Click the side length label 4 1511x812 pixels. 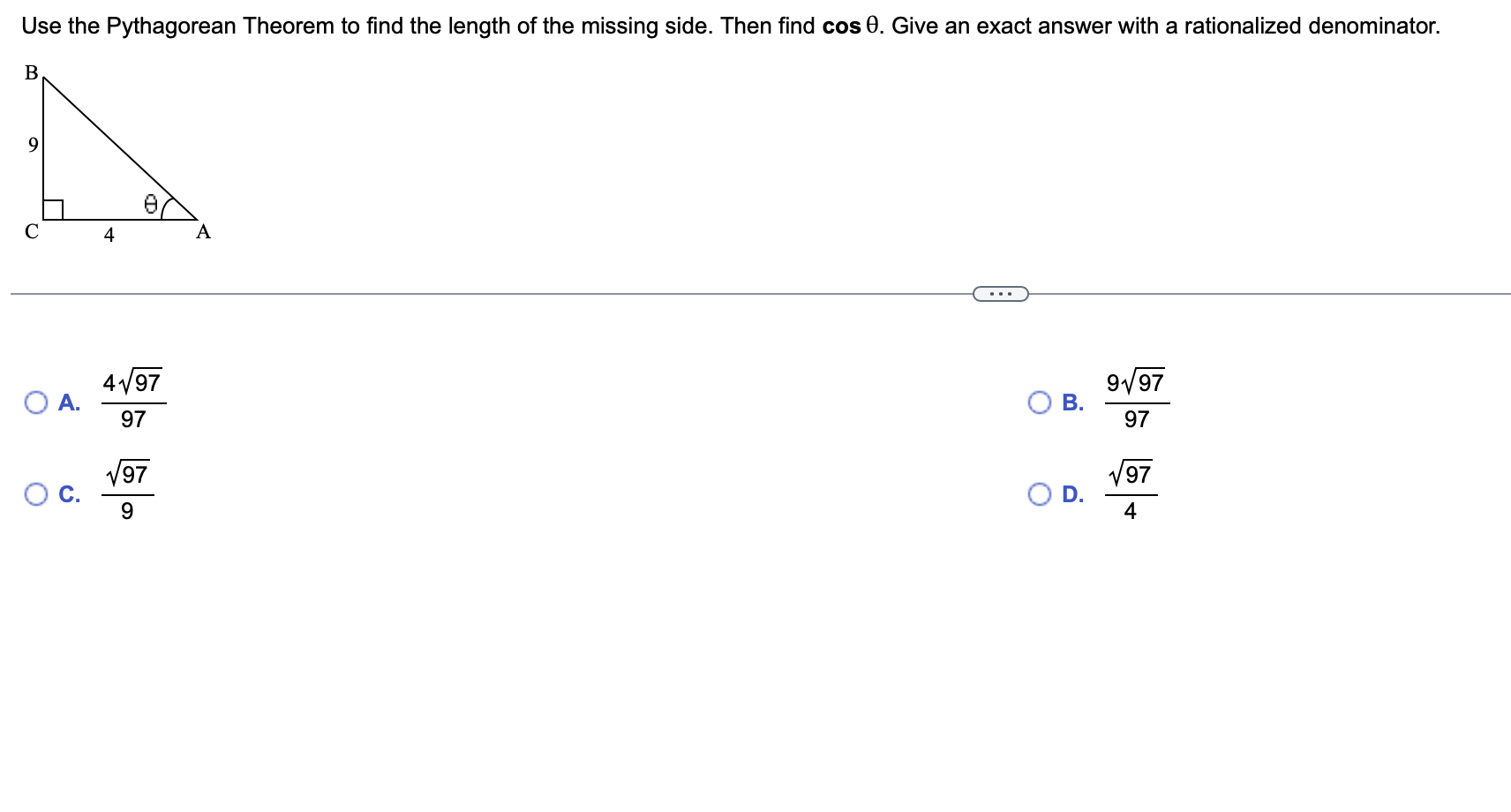109,236
